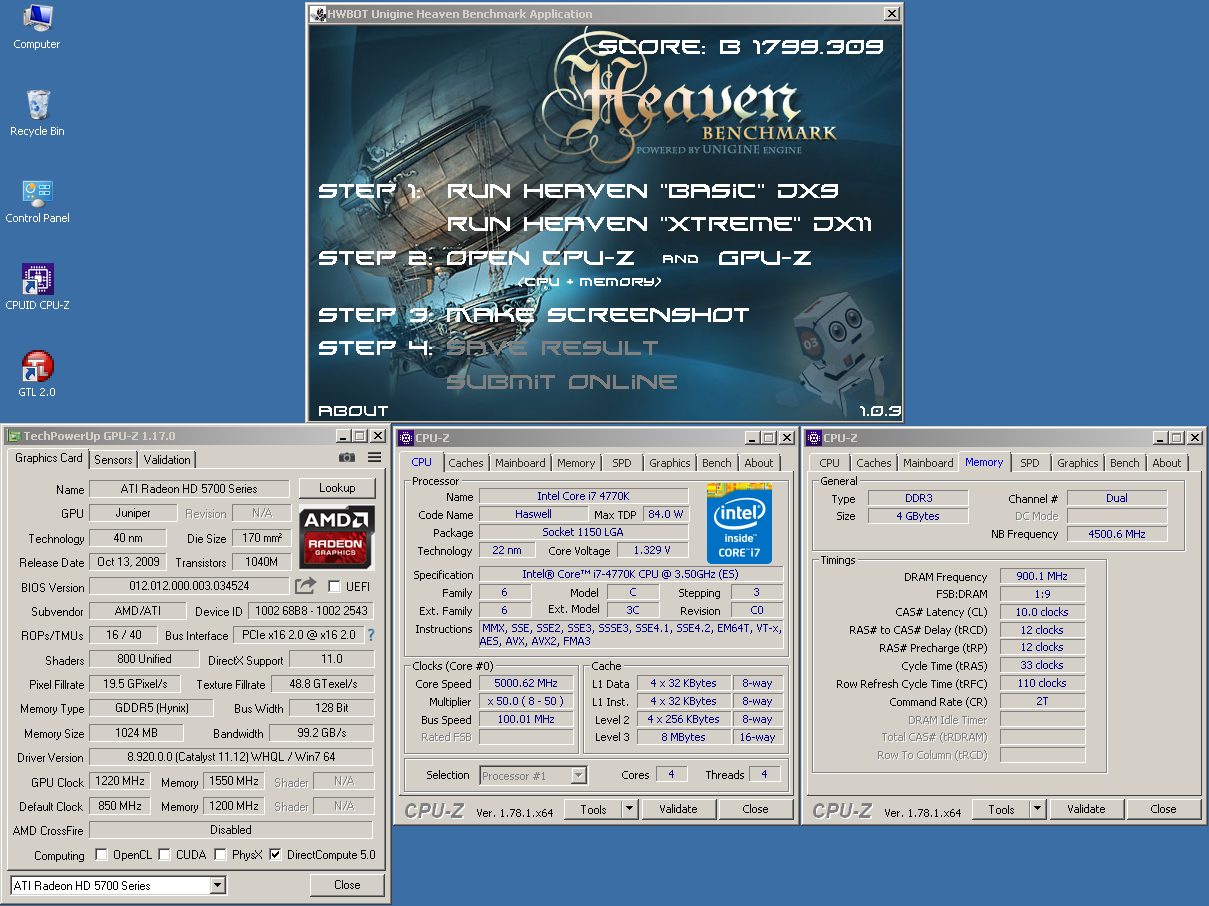Click the GPU Name field in GPU-Z

click(190, 489)
